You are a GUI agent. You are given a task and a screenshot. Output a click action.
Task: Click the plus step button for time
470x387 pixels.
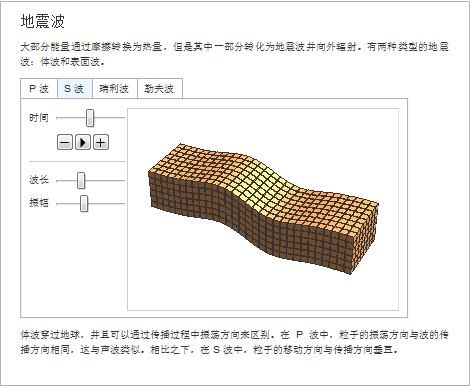pyautogui.click(x=101, y=143)
